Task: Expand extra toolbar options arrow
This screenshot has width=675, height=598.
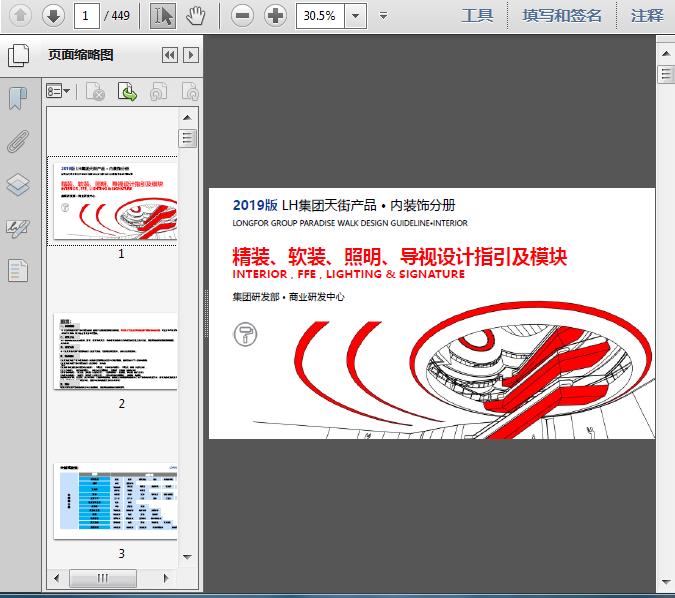Action: 383,16
